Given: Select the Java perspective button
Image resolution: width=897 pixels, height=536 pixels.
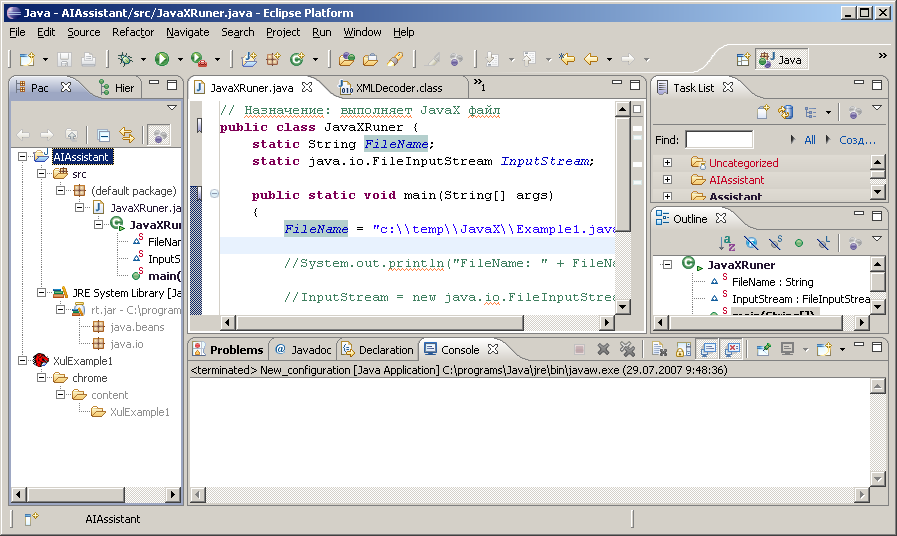Looking at the screenshot, I should 782,59.
